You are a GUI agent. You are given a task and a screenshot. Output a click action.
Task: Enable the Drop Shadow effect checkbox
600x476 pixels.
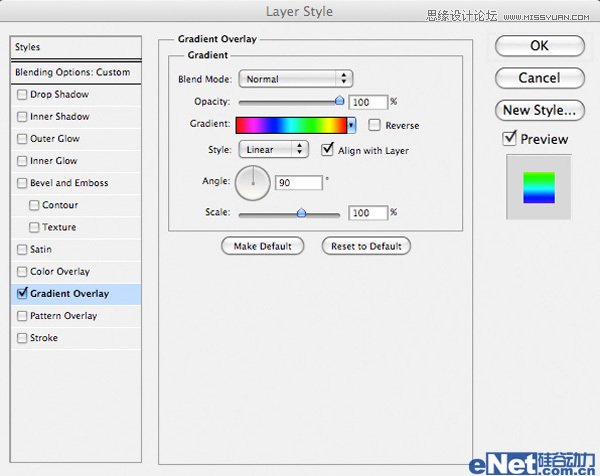[22, 95]
